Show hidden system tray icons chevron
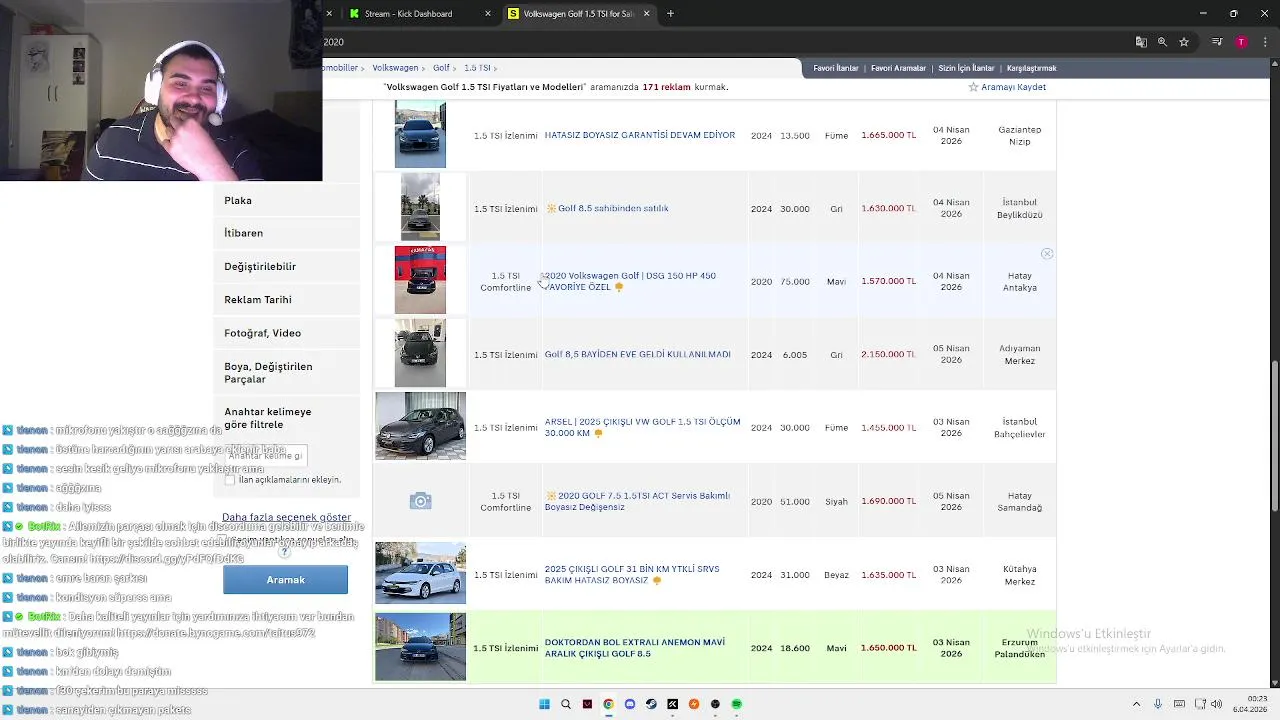The image size is (1280, 720). 1136,704
